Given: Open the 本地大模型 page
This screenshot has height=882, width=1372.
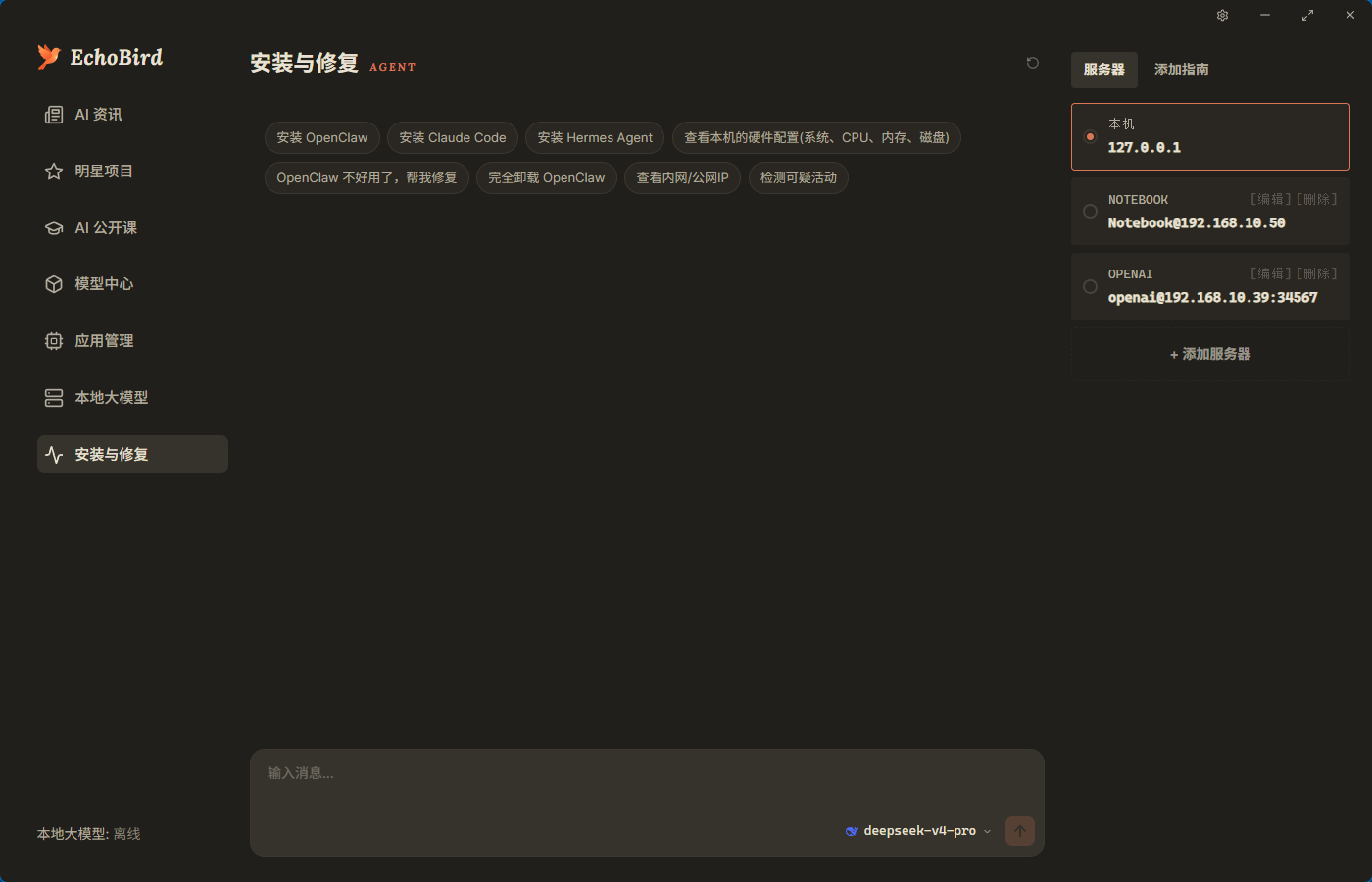Looking at the screenshot, I should coord(132,398).
